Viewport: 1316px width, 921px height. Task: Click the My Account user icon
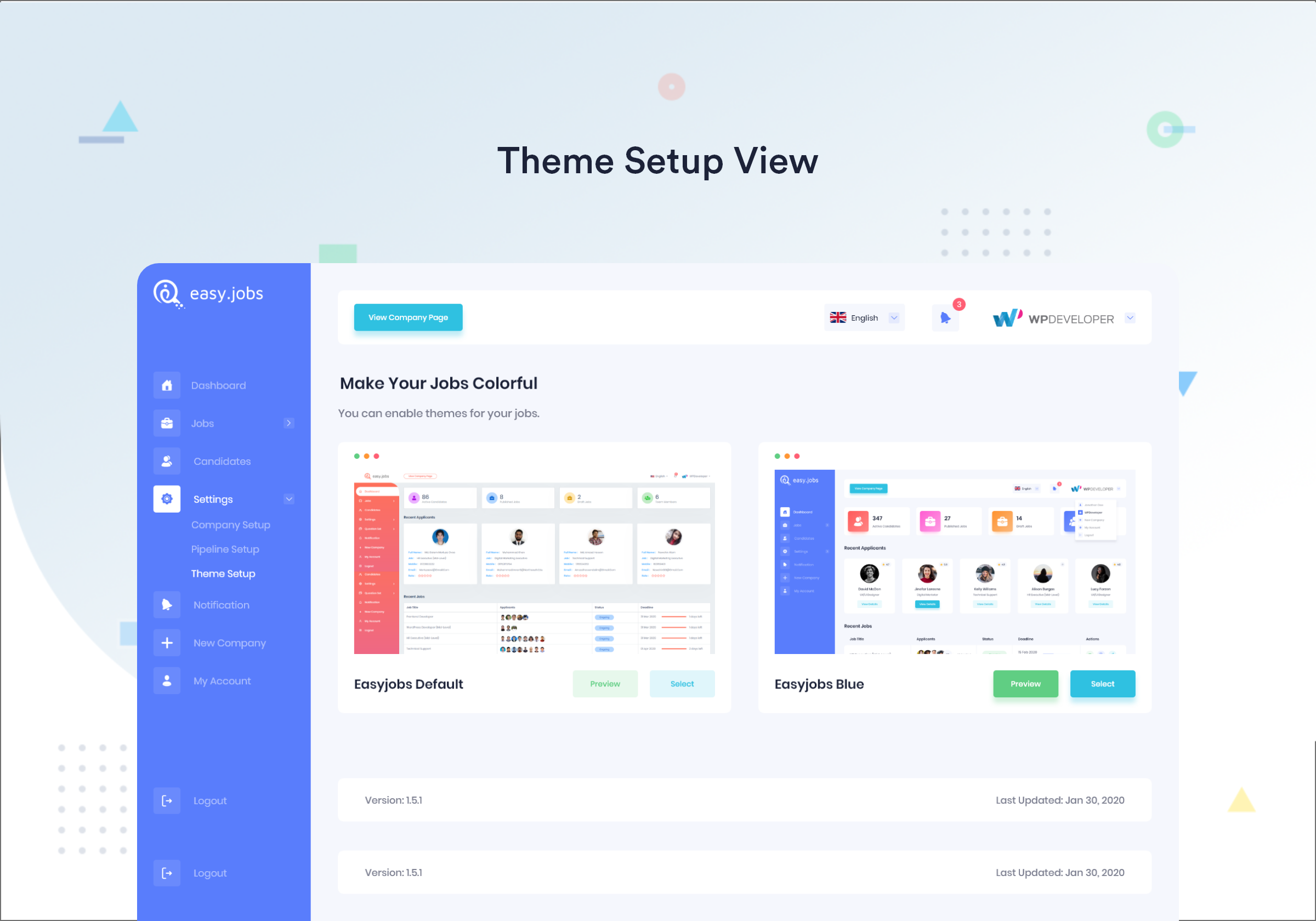tap(166, 681)
